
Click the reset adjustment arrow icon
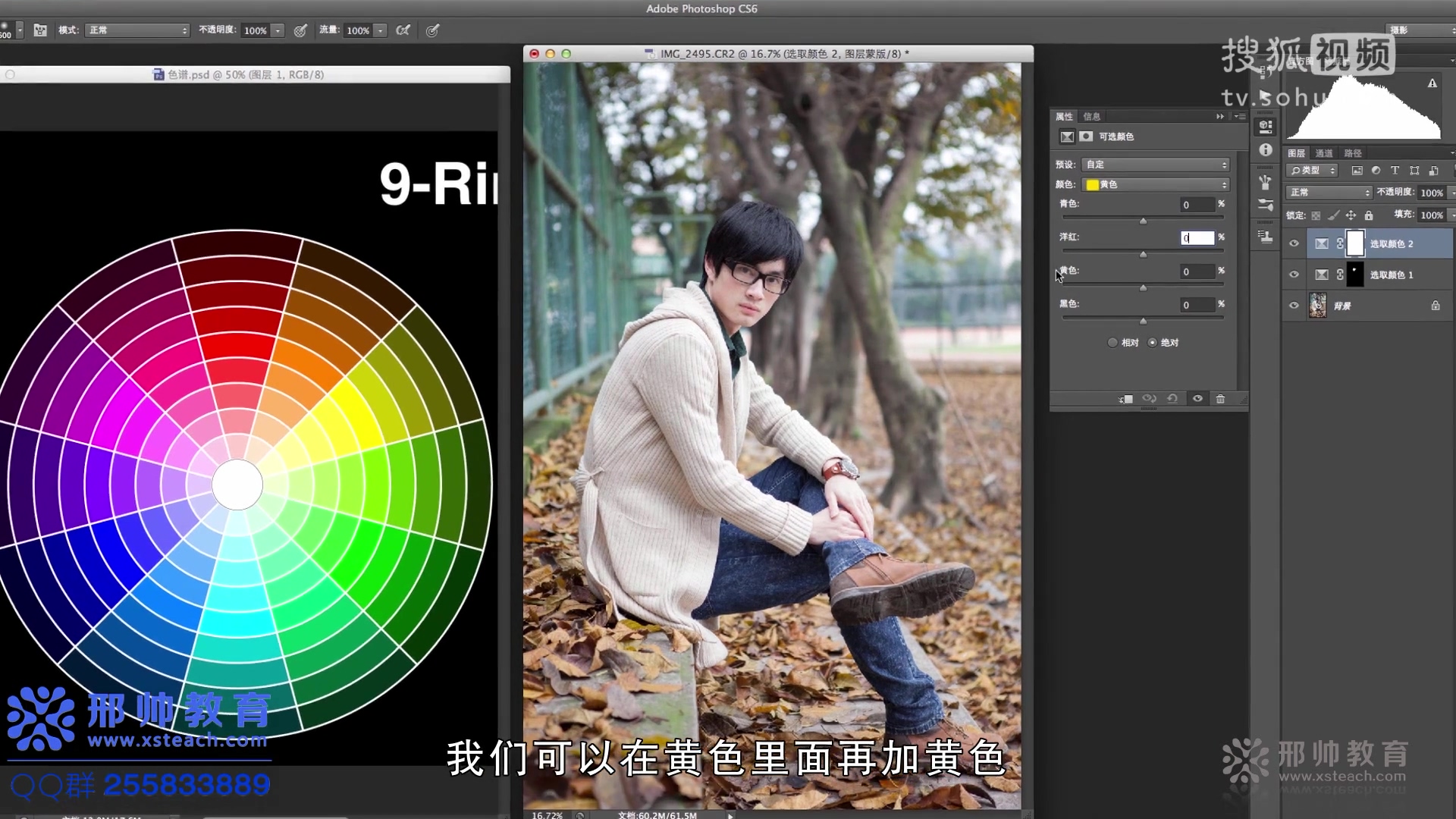click(1172, 399)
